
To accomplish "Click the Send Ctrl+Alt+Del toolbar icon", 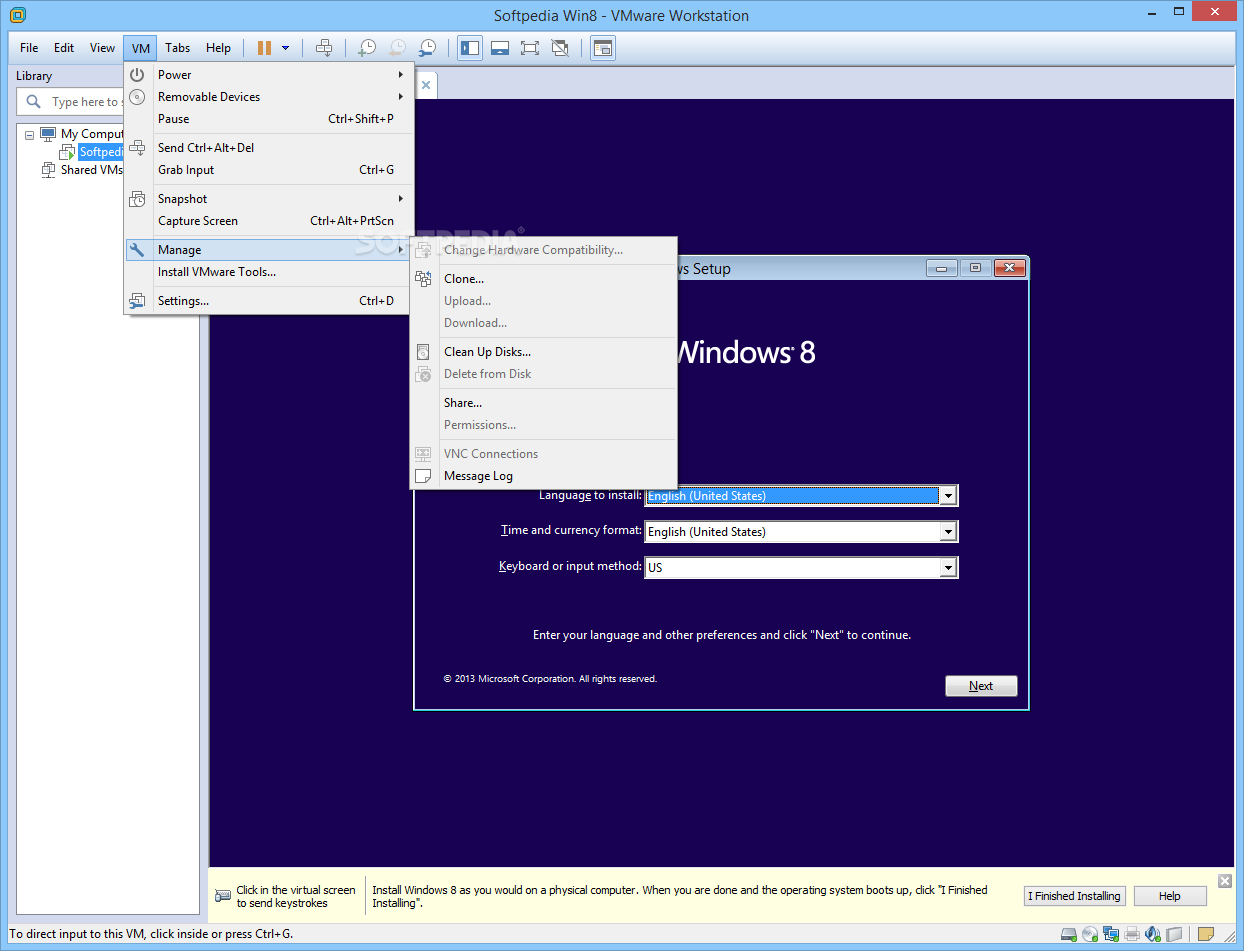I will 324,48.
